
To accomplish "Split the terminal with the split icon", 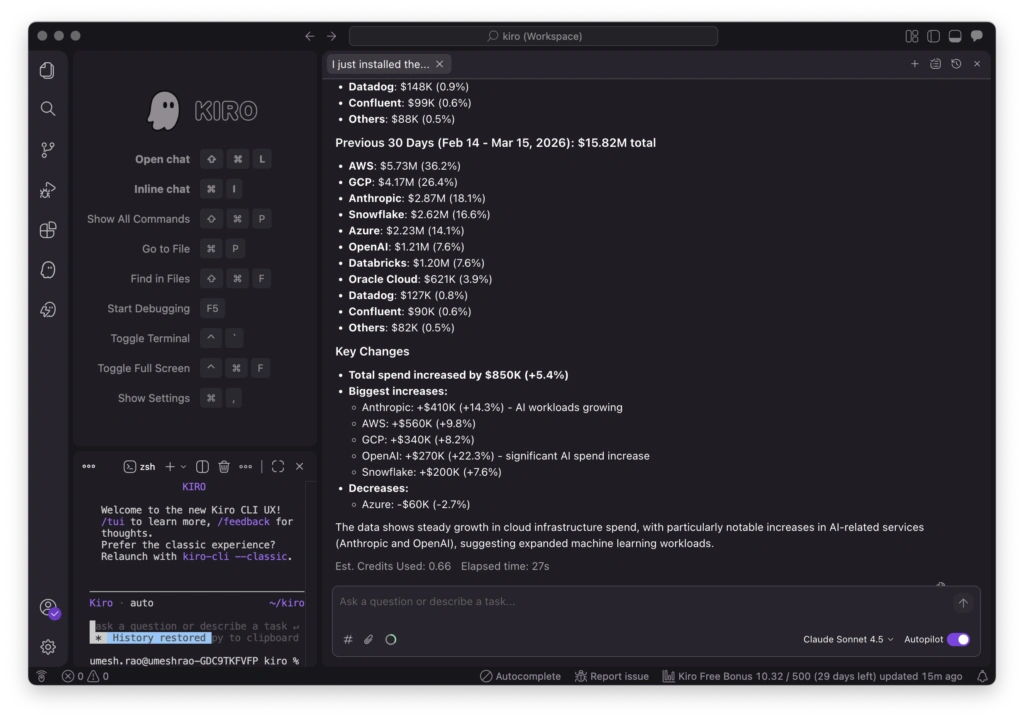I will coord(202,465).
